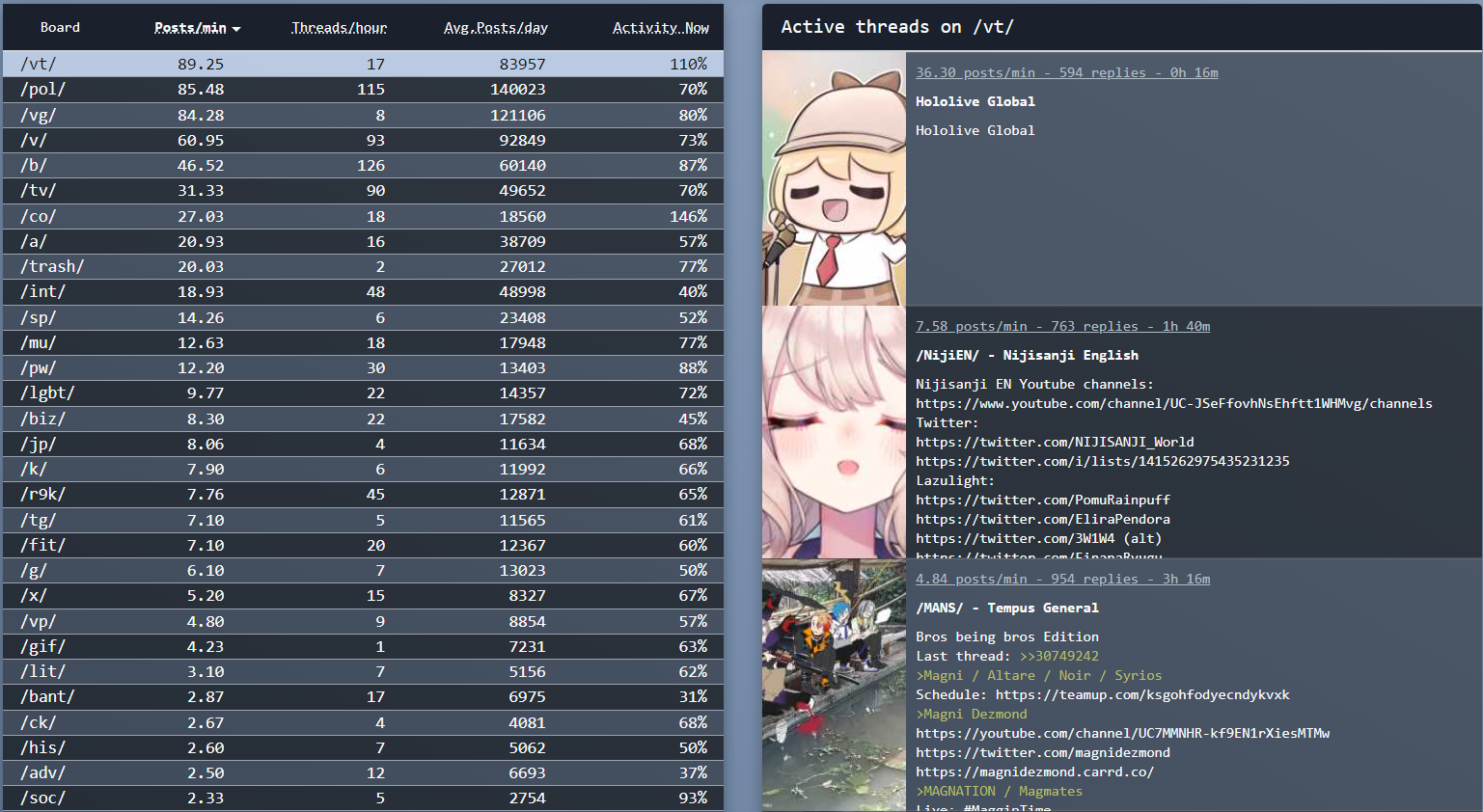Screen dimensions: 1483x812
Task: Click the 146% activity value for /co/
Action: (x=689, y=216)
